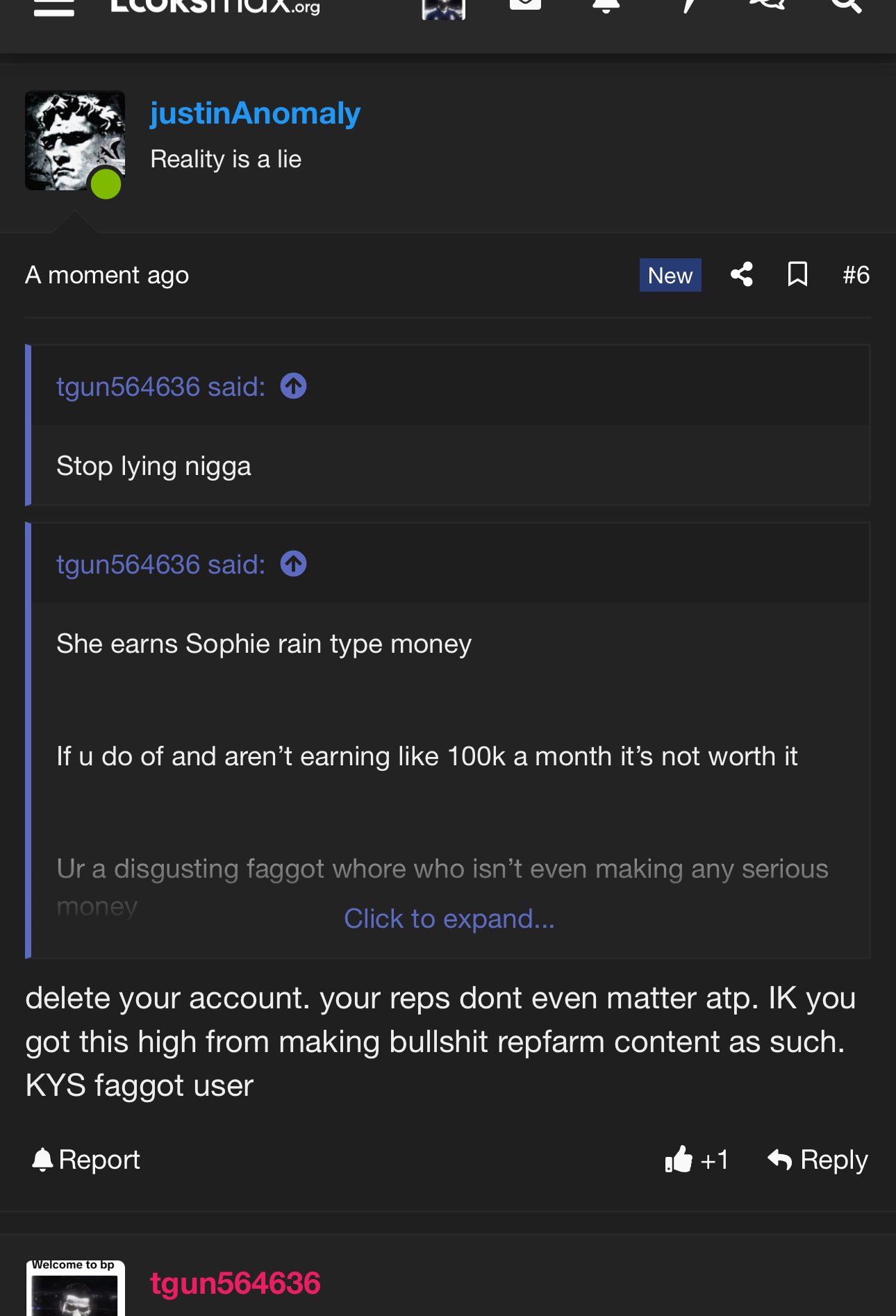Open the notifications bell in header
This screenshot has width=896, height=1316.
[606, 6]
